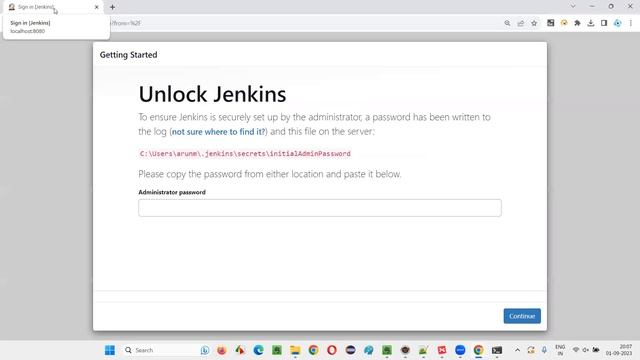Expand the tab search chevron in title bar
This screenshot has height=360, width=640.
(x=573, y=7)
